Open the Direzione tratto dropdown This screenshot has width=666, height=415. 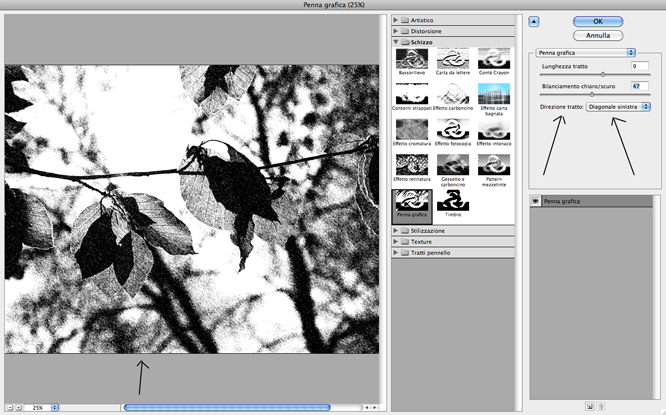618,107
